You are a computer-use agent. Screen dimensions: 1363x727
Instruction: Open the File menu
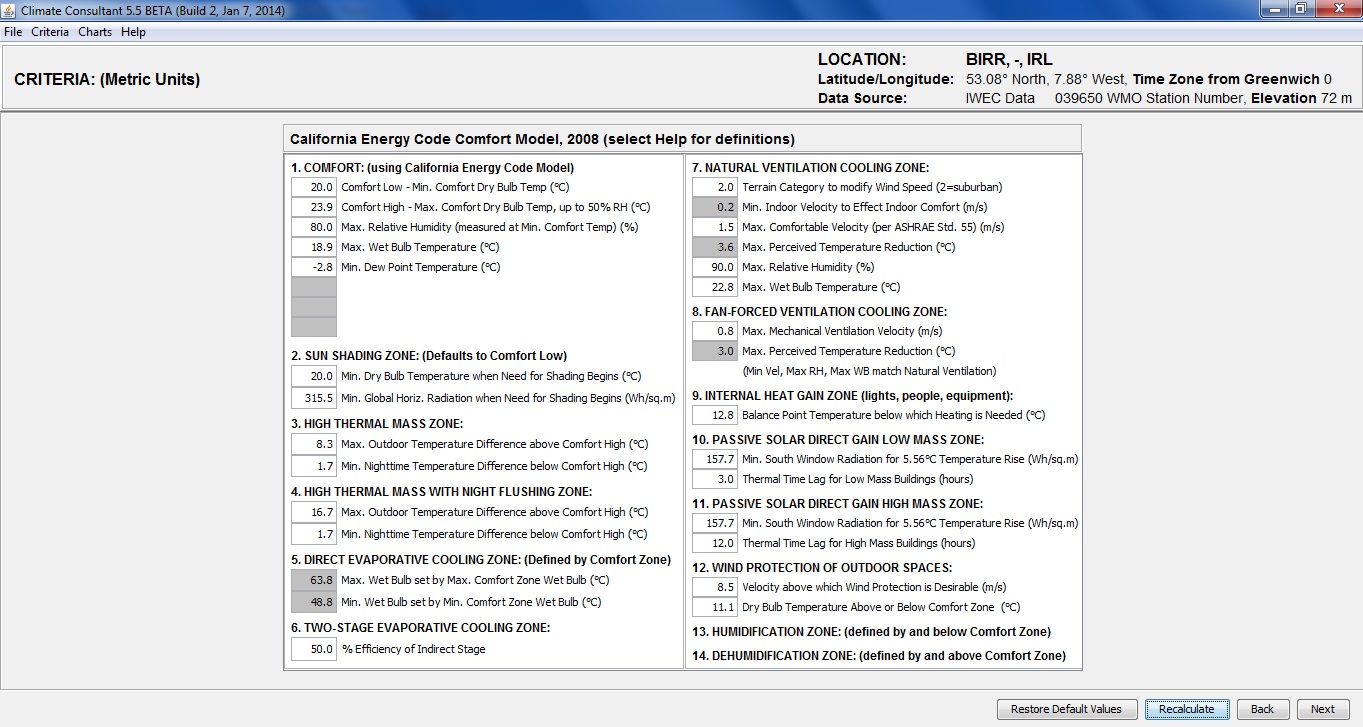coord(13,32)
